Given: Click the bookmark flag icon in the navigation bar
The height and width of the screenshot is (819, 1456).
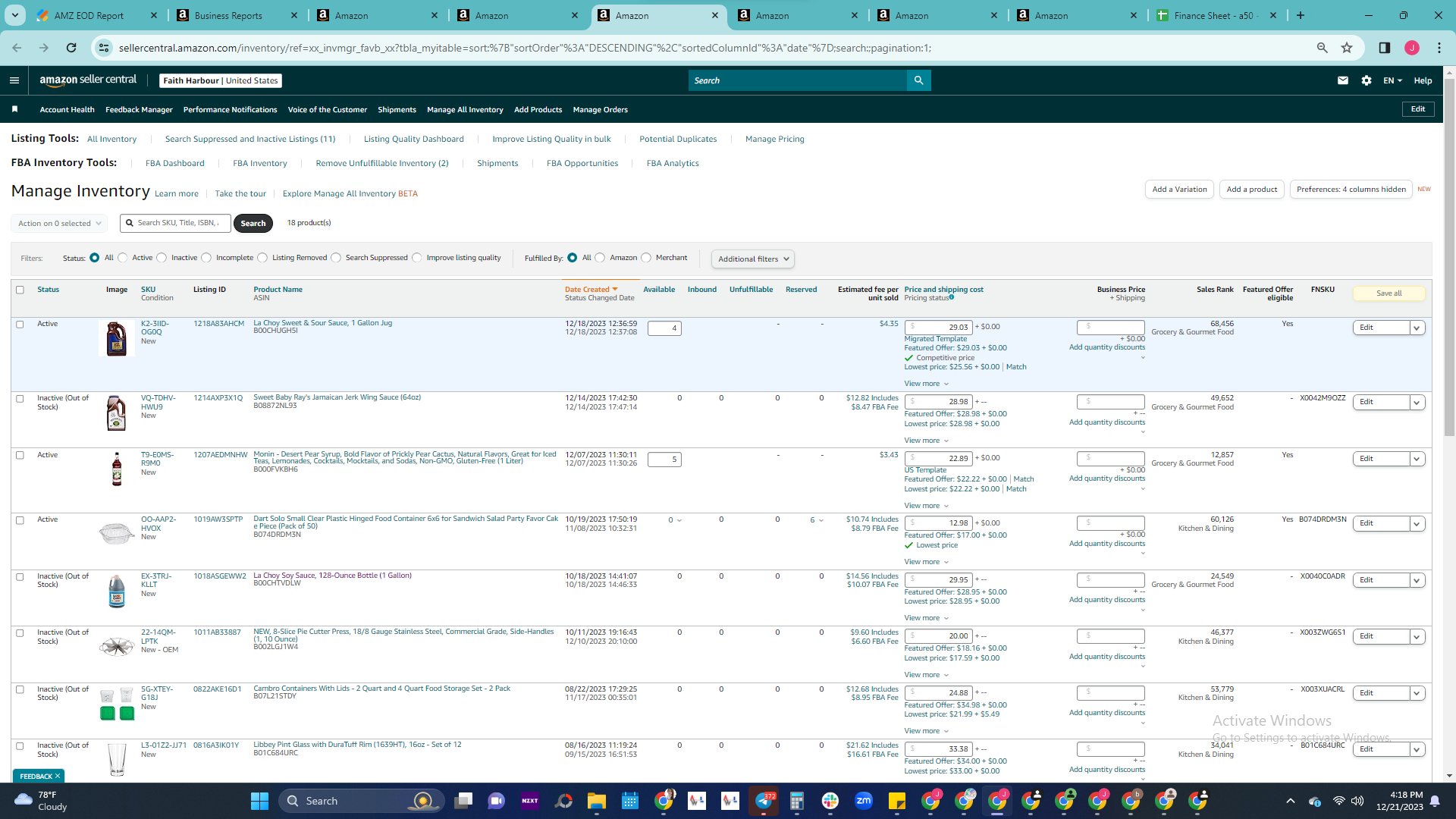Looking at the screenshot, I should [14, 109].
